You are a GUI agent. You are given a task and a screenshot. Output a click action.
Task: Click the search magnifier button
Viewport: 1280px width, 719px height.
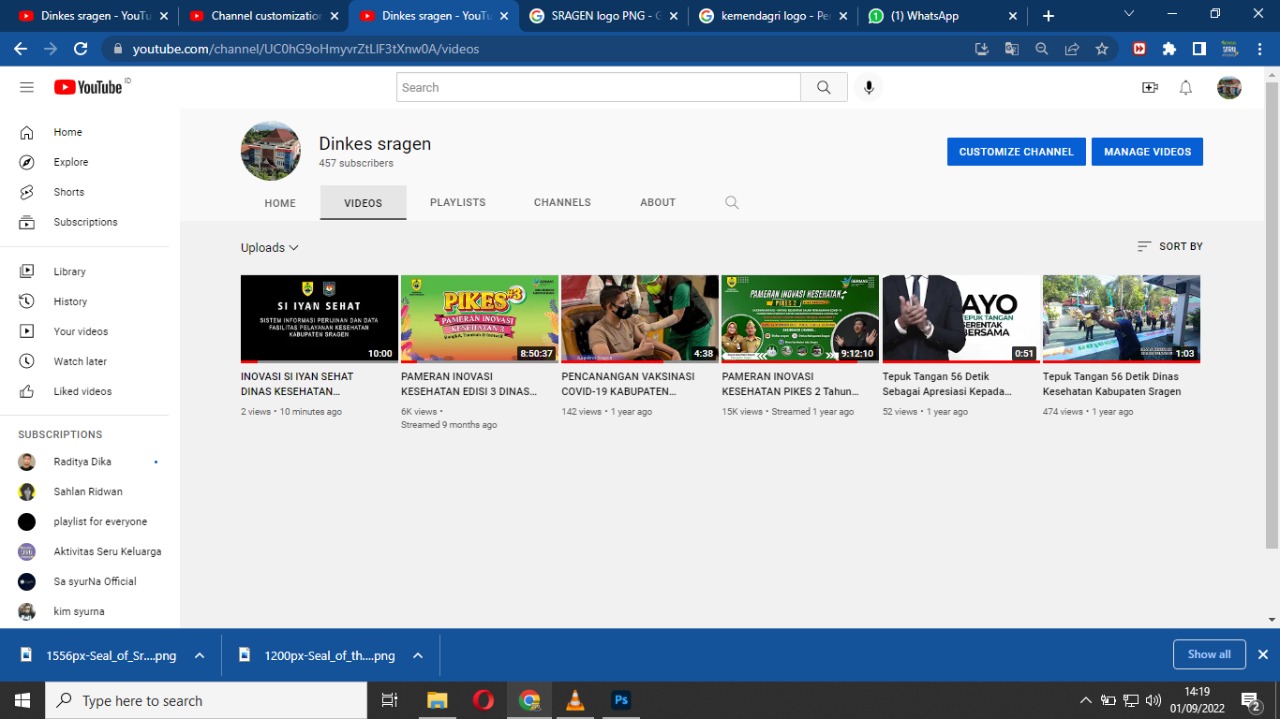click(823, 87)
